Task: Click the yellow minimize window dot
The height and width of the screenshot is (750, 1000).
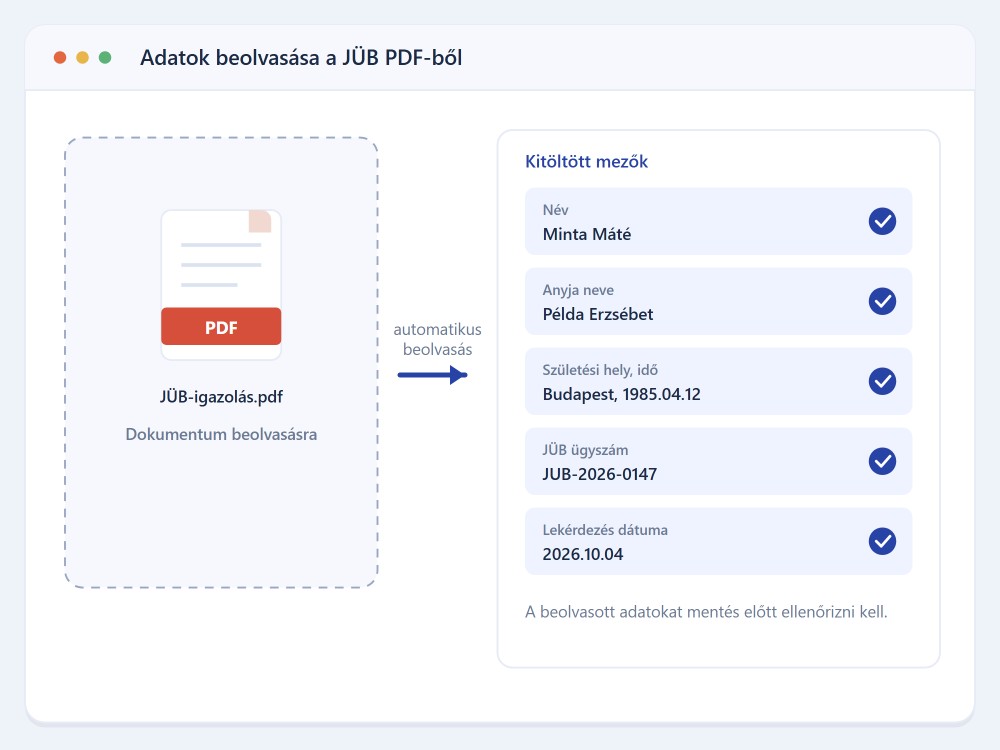Action: [82, 58]
